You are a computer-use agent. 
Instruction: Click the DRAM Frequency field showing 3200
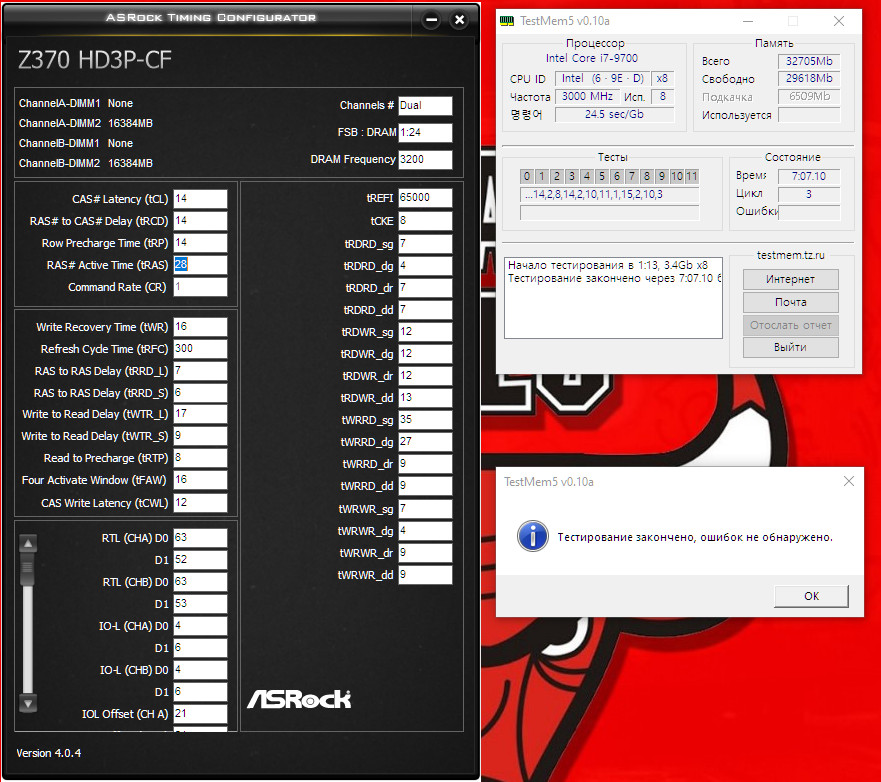[425, 160]
